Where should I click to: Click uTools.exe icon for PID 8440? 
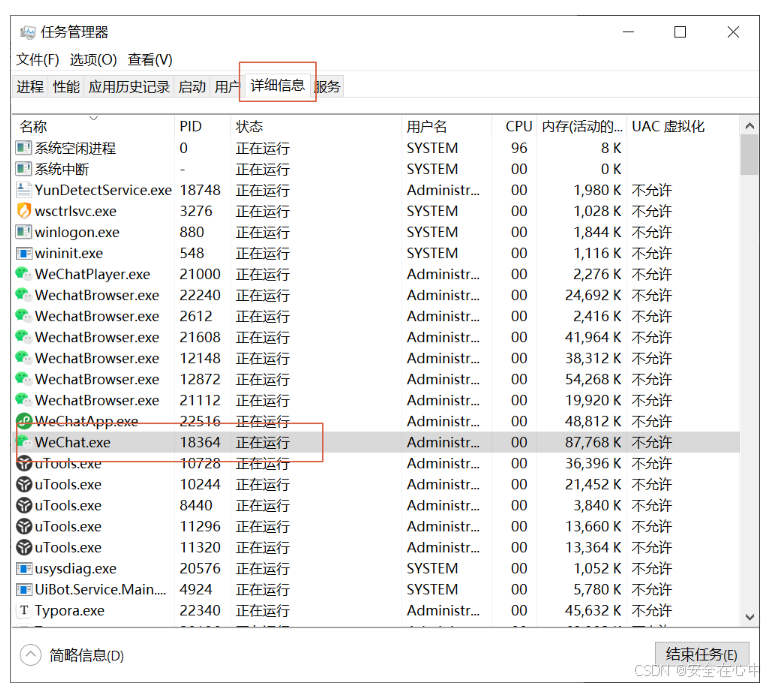(x=24, y=505)
